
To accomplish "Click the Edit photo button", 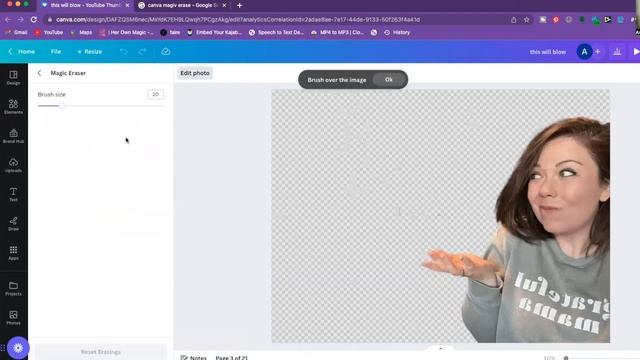I will (x=195, y=73).
